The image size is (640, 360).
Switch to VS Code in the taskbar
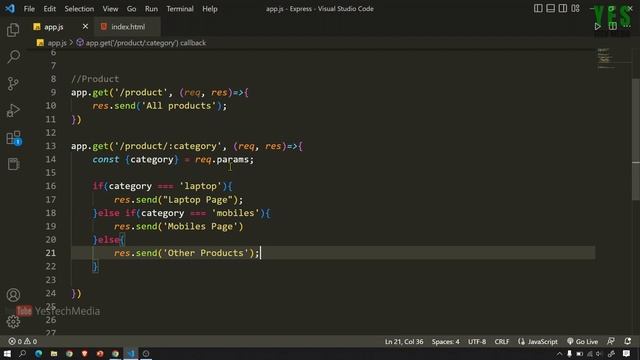pyautogui.click(x=131, y=353)
